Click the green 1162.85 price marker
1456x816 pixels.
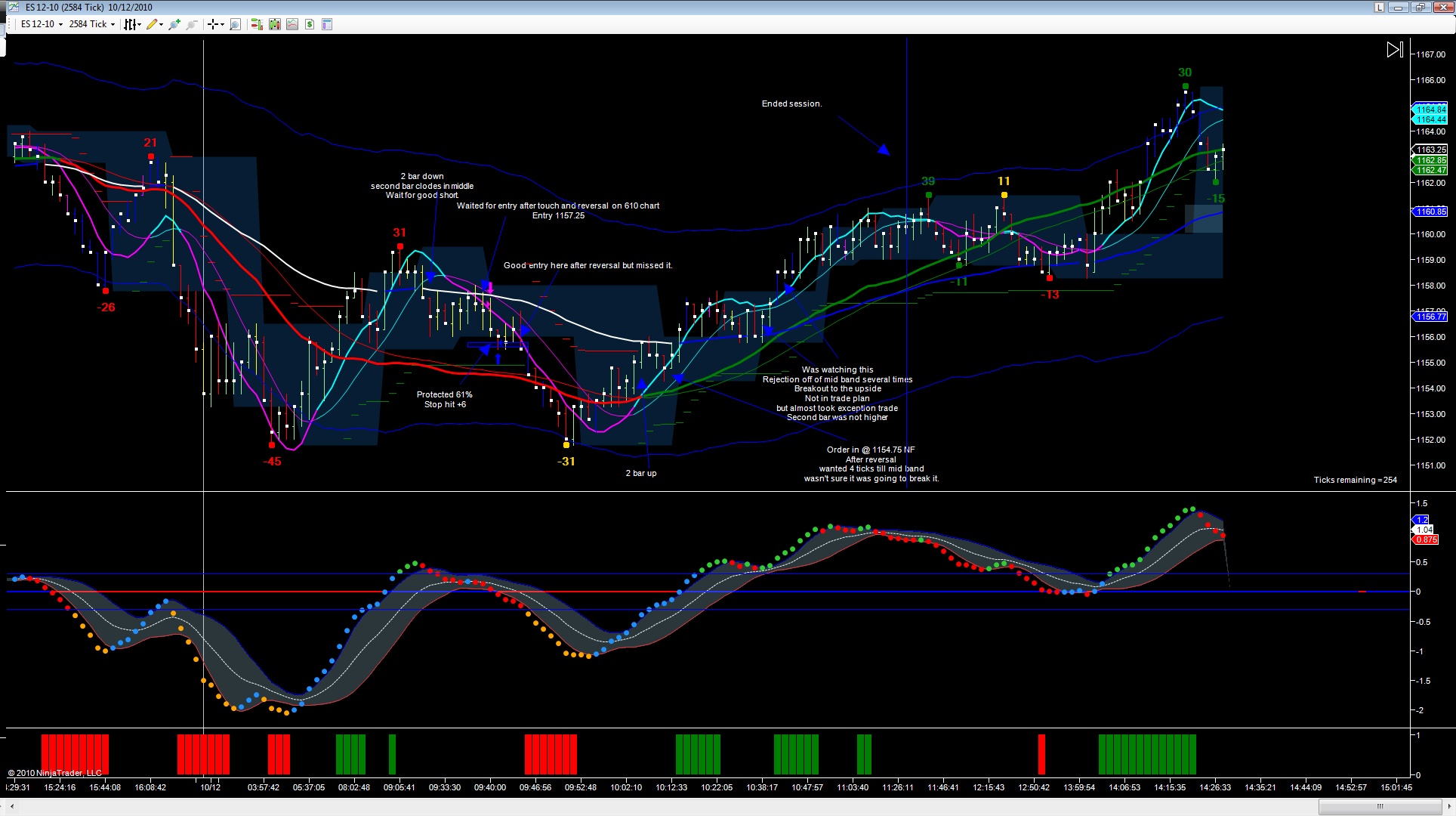(x=1430, y=161)
